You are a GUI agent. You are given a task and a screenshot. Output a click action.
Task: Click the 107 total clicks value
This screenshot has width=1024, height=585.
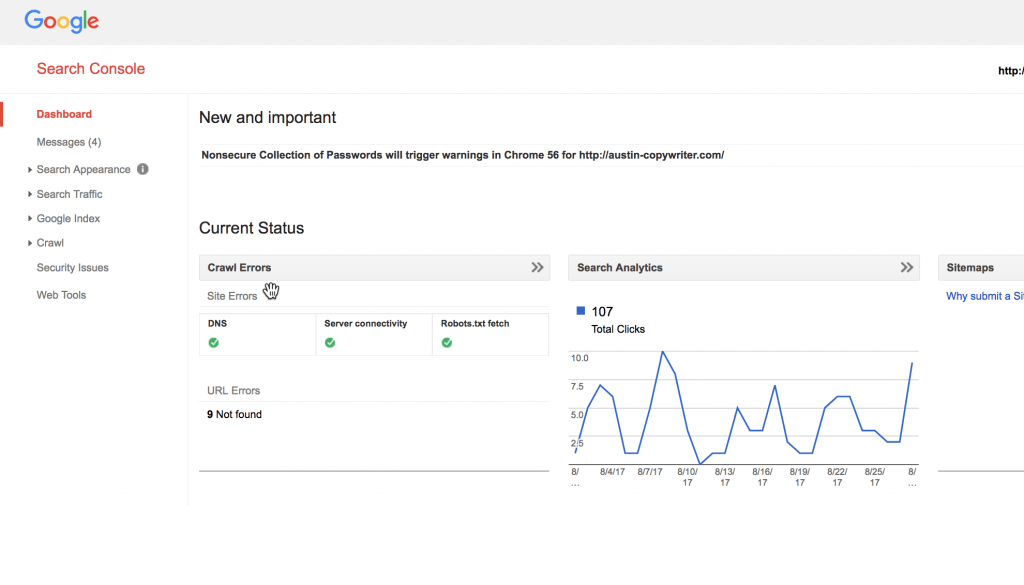coord(602,312)
